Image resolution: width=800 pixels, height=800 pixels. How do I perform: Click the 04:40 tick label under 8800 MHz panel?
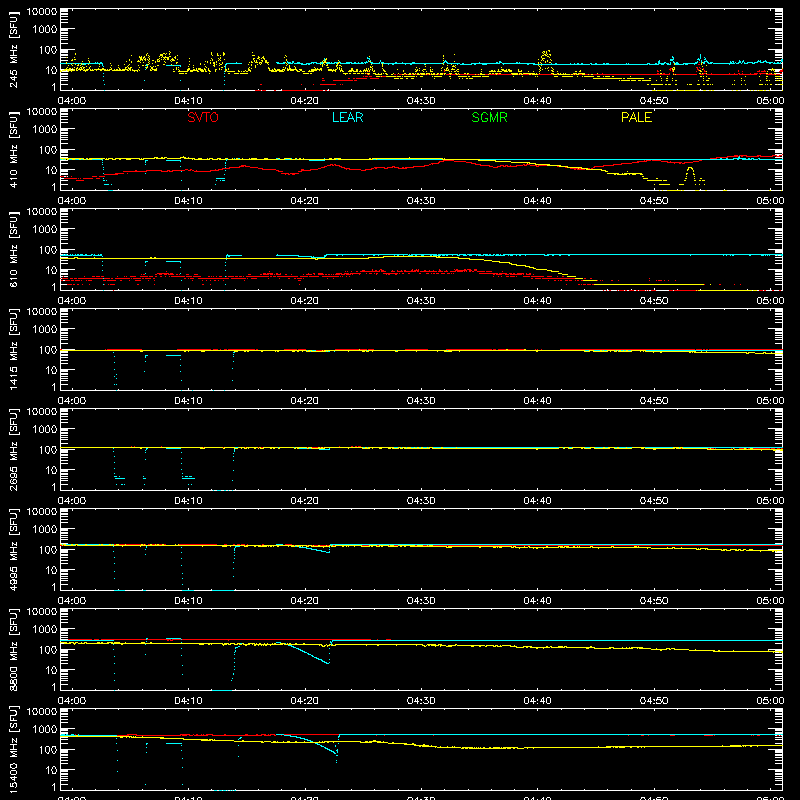tap(537, 701)
